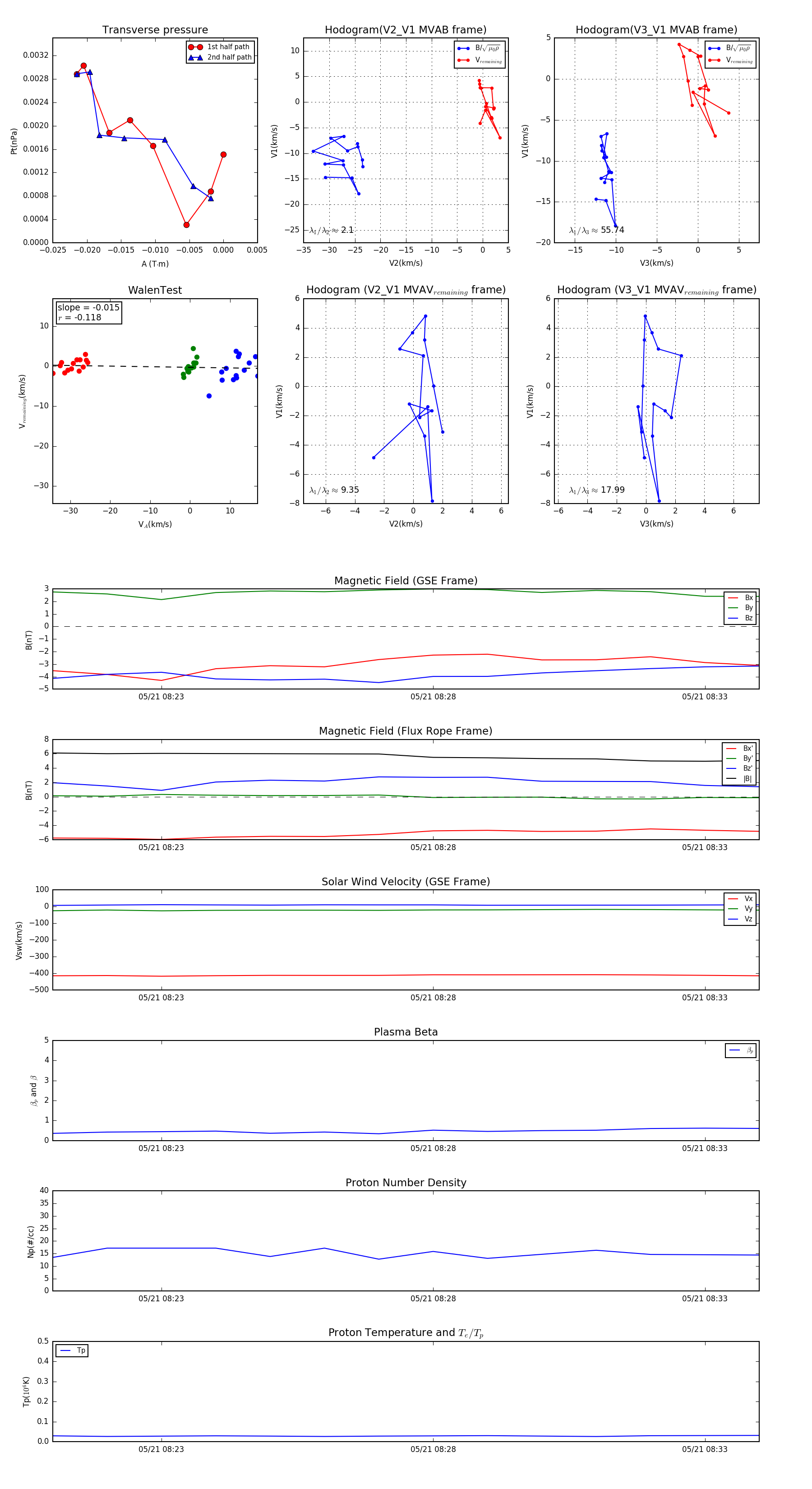This screenshot has height=1489, width=812.
Task: Select the "By'" legend entry
Action: point(739,758)
